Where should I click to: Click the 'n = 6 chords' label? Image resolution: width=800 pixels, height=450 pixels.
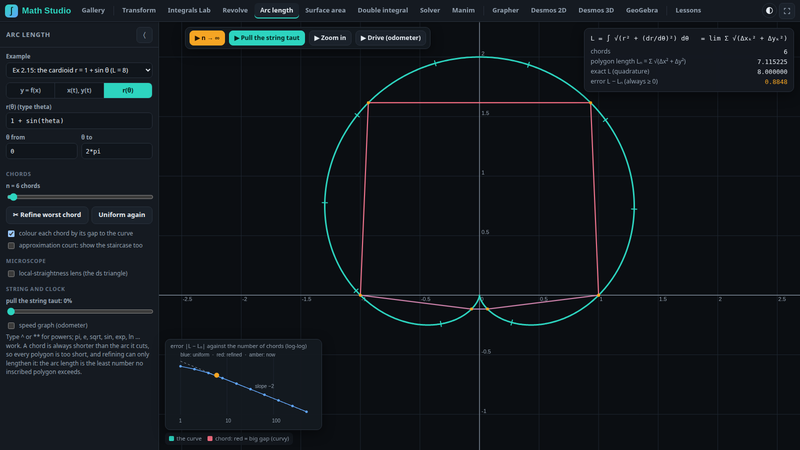pyautogui.click(x=23, y=186)
